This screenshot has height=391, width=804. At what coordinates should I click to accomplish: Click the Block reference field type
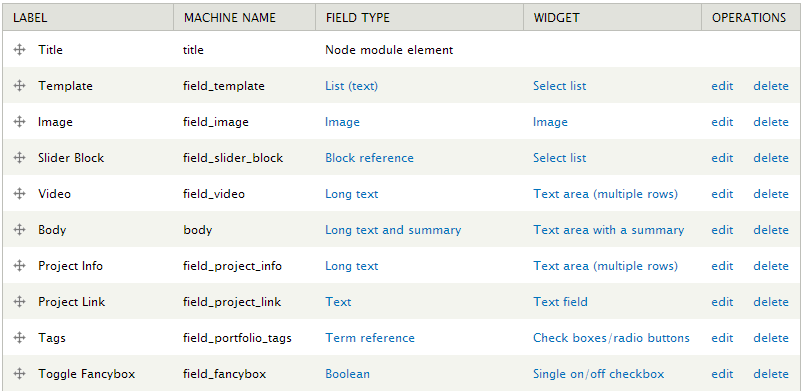click(369, 158)
